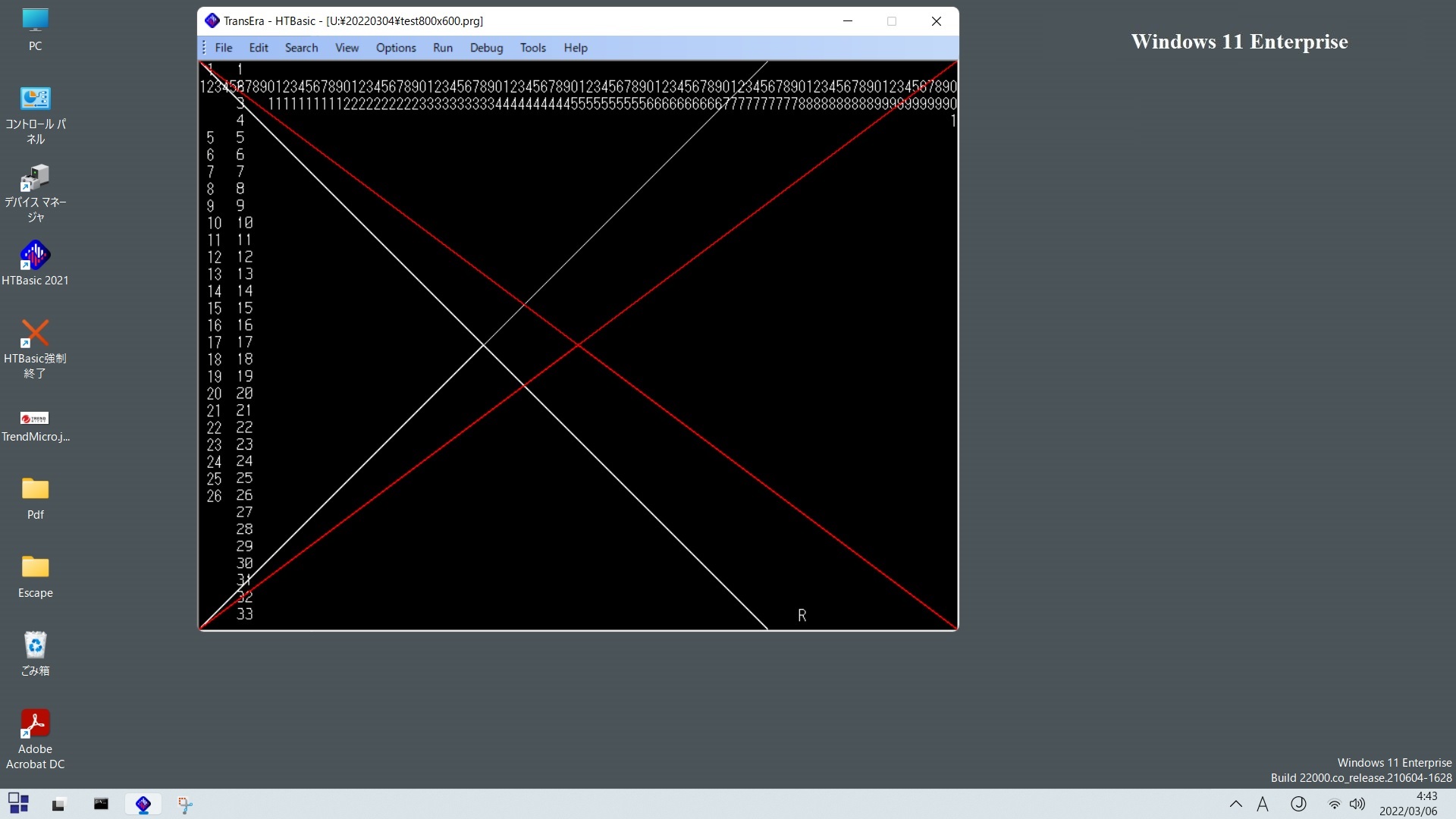This screenshot has height=819, width=1456.
Task: Minimize the HTBasic window
Action: tap(848, 21)
